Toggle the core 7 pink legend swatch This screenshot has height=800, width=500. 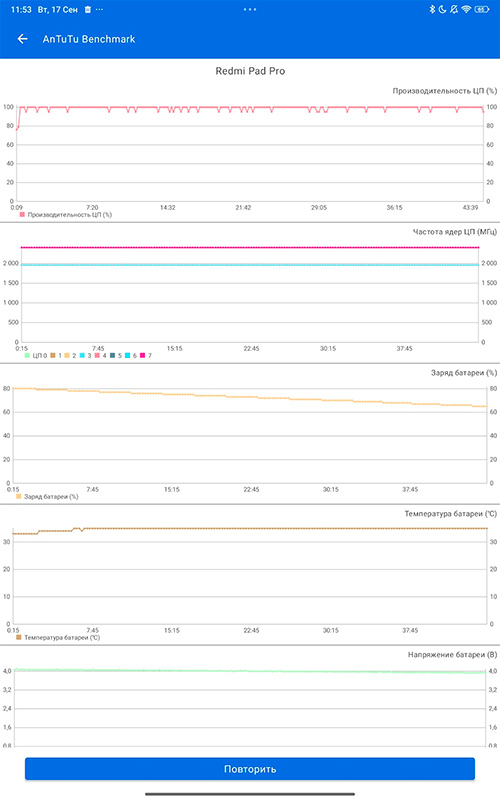point(143,356)
